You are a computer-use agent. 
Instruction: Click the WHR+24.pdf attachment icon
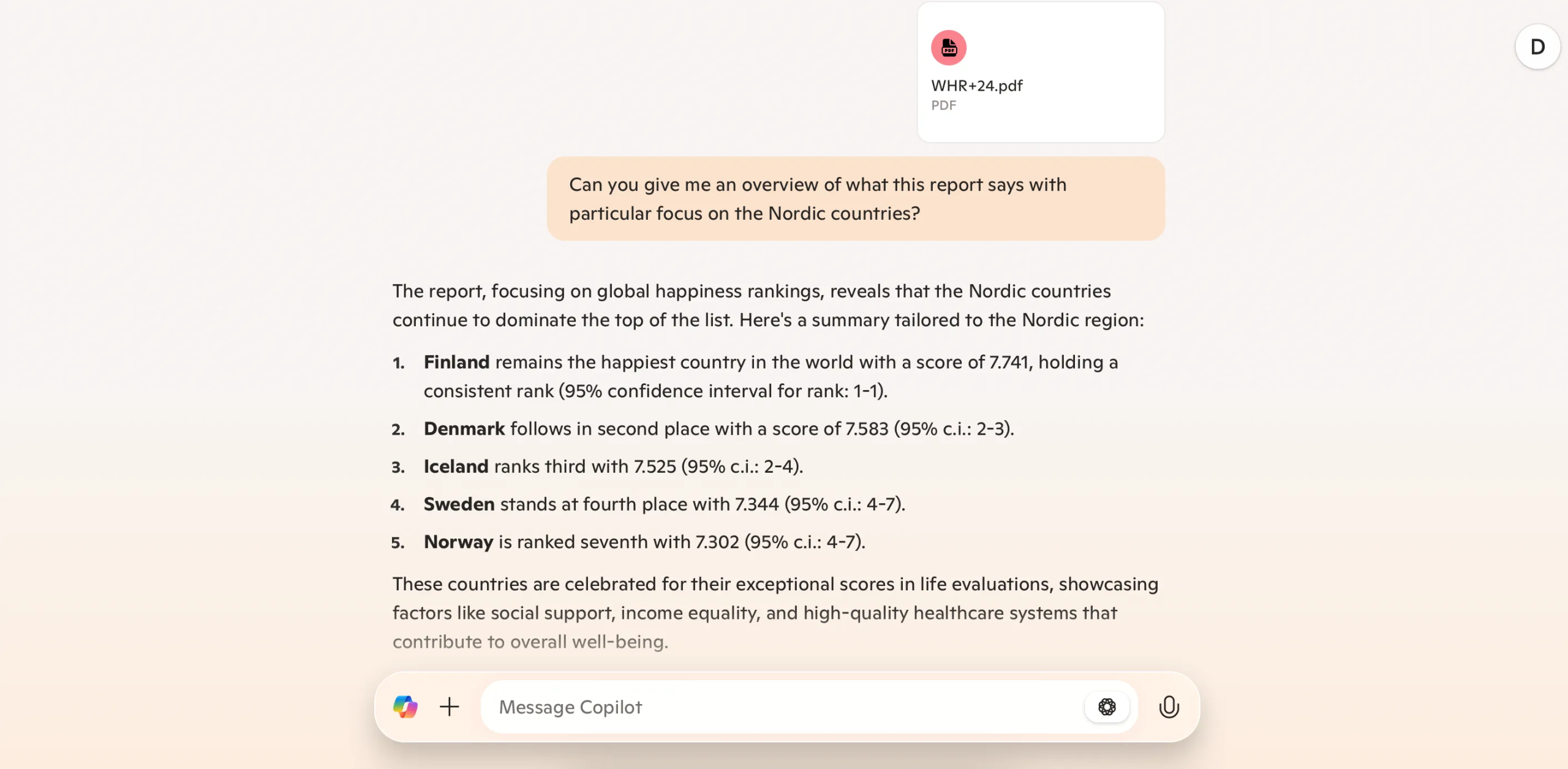pos(948,48)
